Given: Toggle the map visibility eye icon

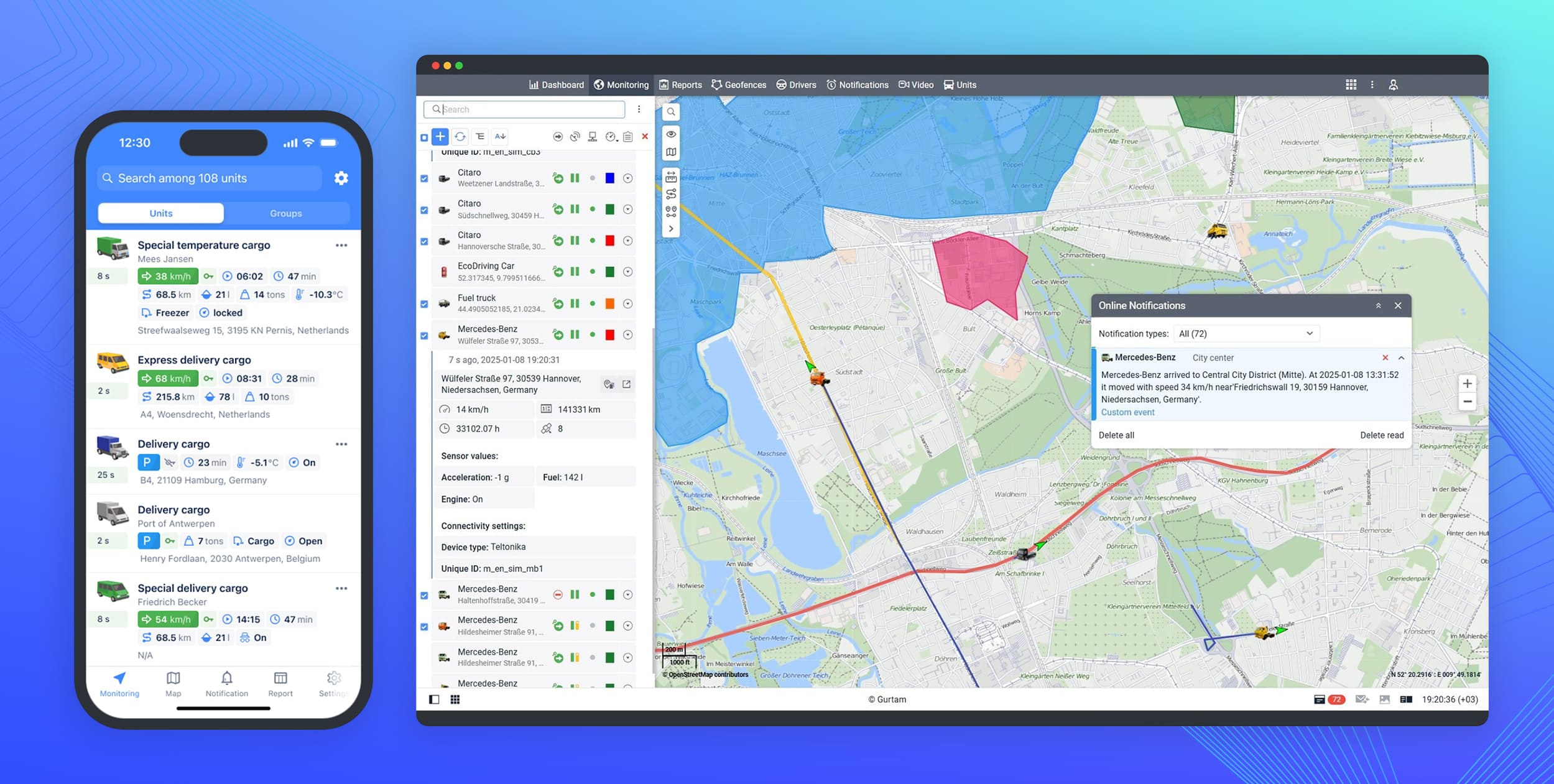Looking at the screenshot, I should pos(671,134).
